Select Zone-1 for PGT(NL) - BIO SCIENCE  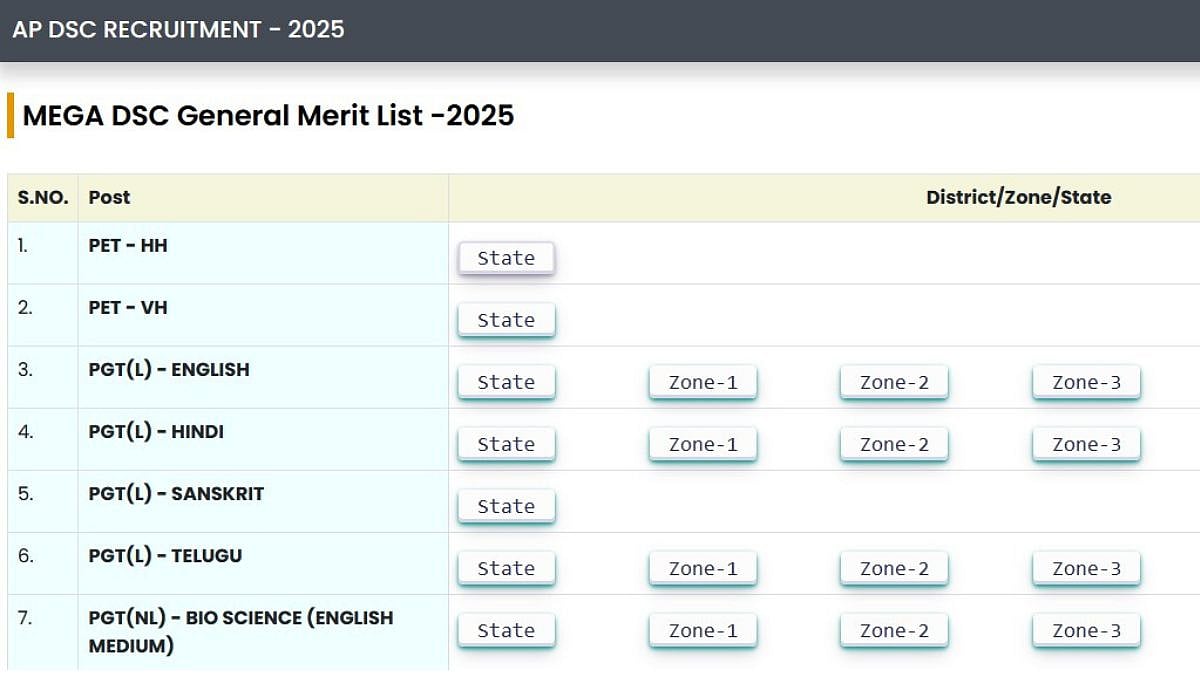tap(702, 630)
